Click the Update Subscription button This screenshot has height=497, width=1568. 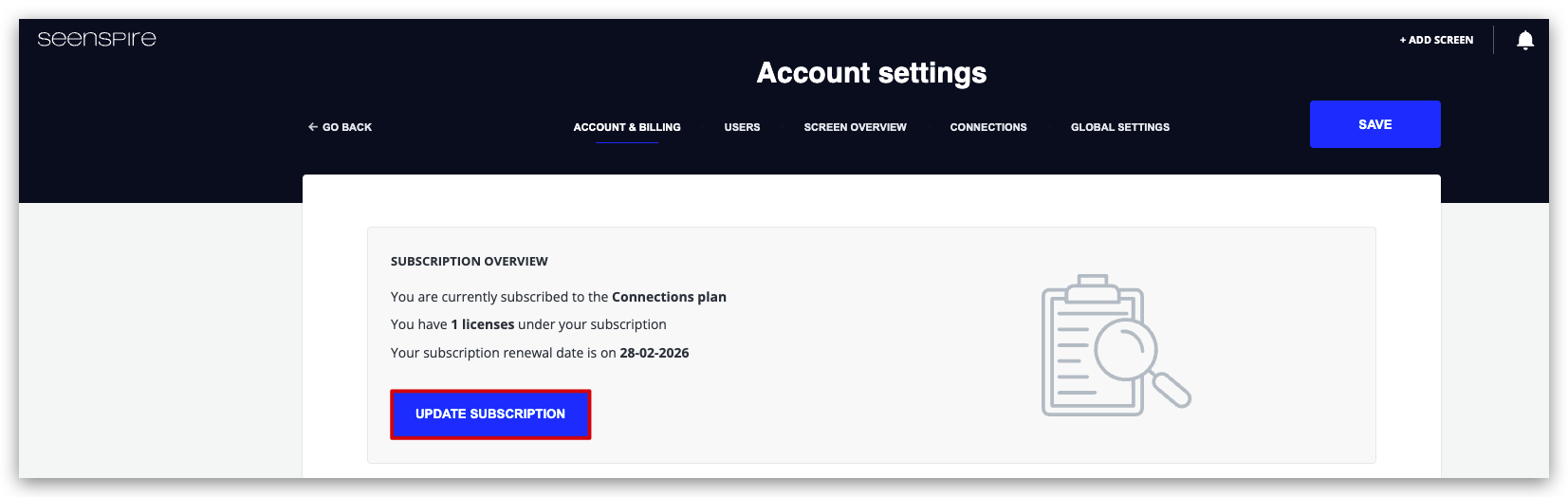pyautogui.click(x=490, y=414)
